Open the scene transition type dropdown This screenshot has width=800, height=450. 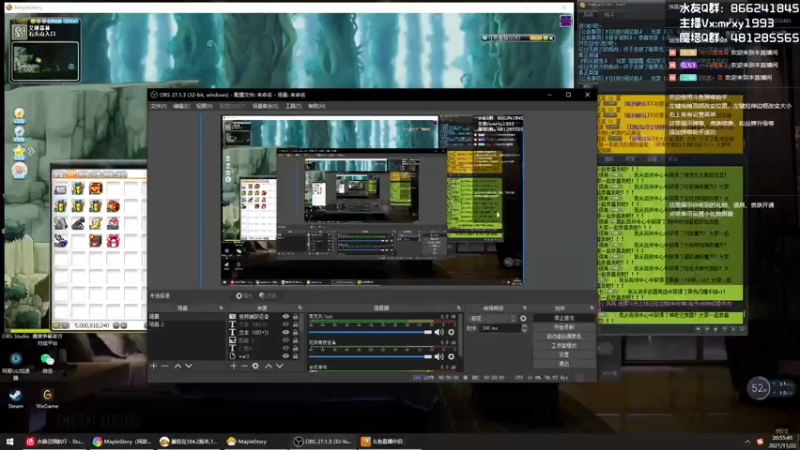tap(492, 318)
